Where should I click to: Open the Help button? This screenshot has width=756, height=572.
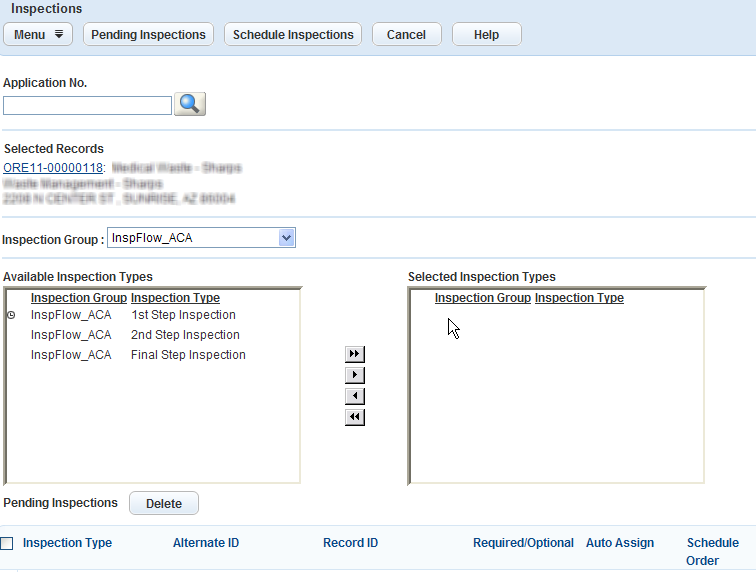pyautogui.click(x=486, y=34)
